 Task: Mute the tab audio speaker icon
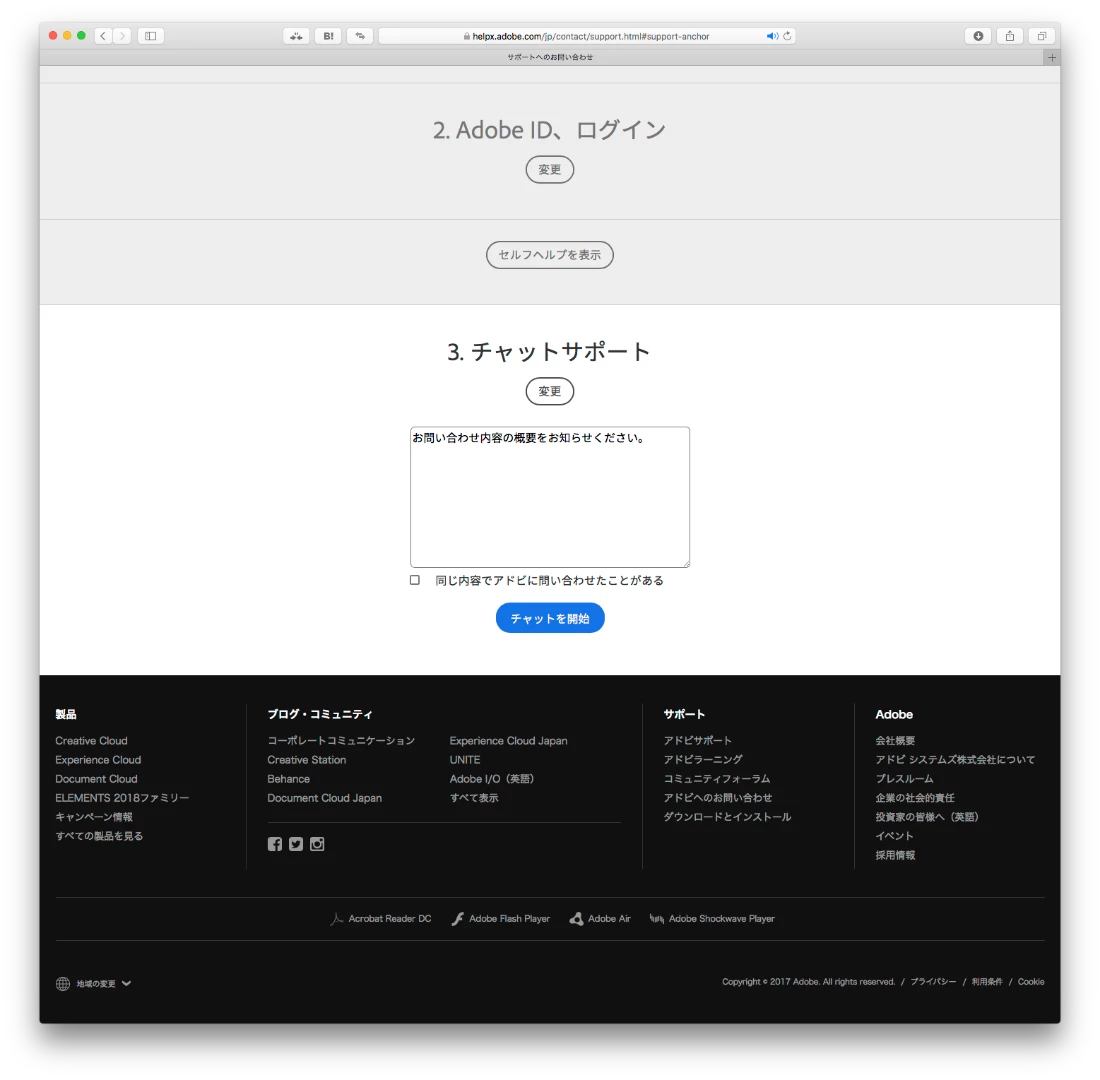pyautogui.click(x=772, y=36)
